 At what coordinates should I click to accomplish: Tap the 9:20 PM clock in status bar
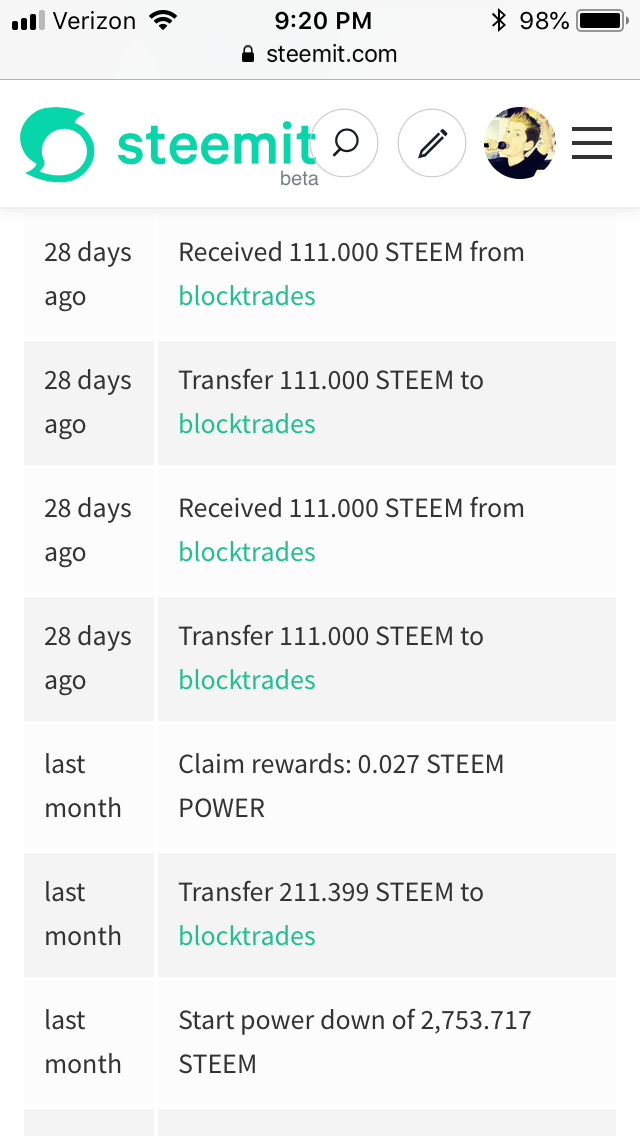click(x=322, y=20)
